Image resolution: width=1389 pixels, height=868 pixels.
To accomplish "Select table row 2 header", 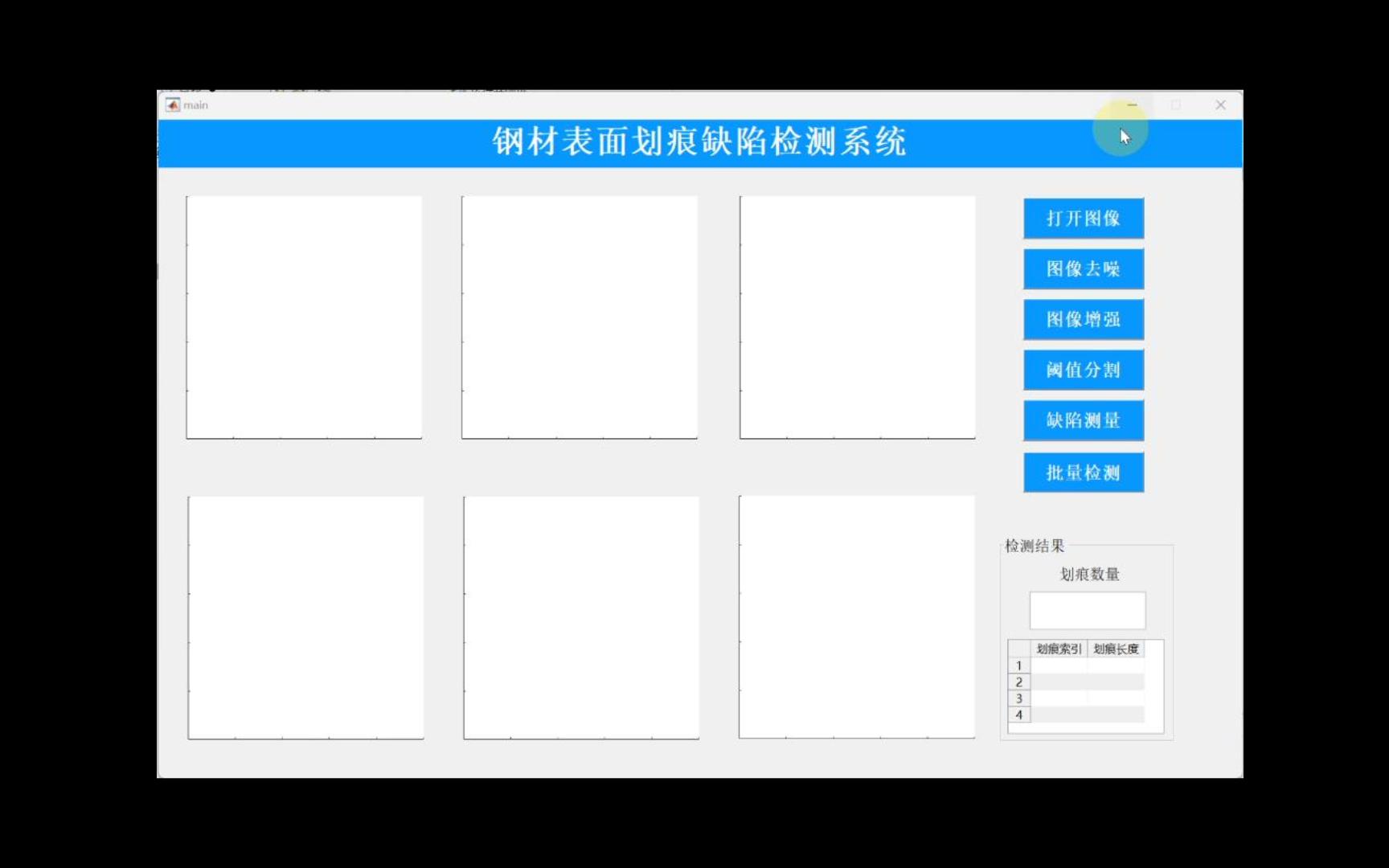I will tap(1019, 682).
